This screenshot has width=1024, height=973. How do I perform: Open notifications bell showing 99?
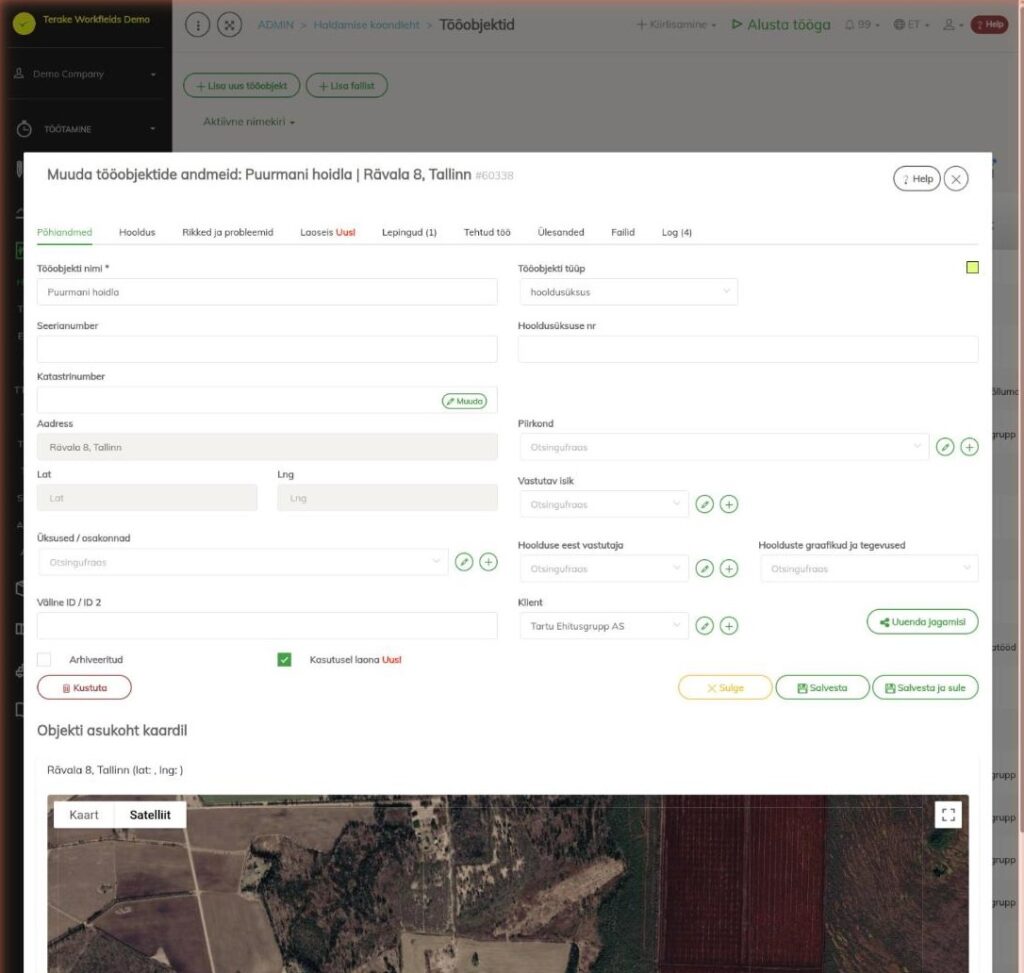point(862,25)
